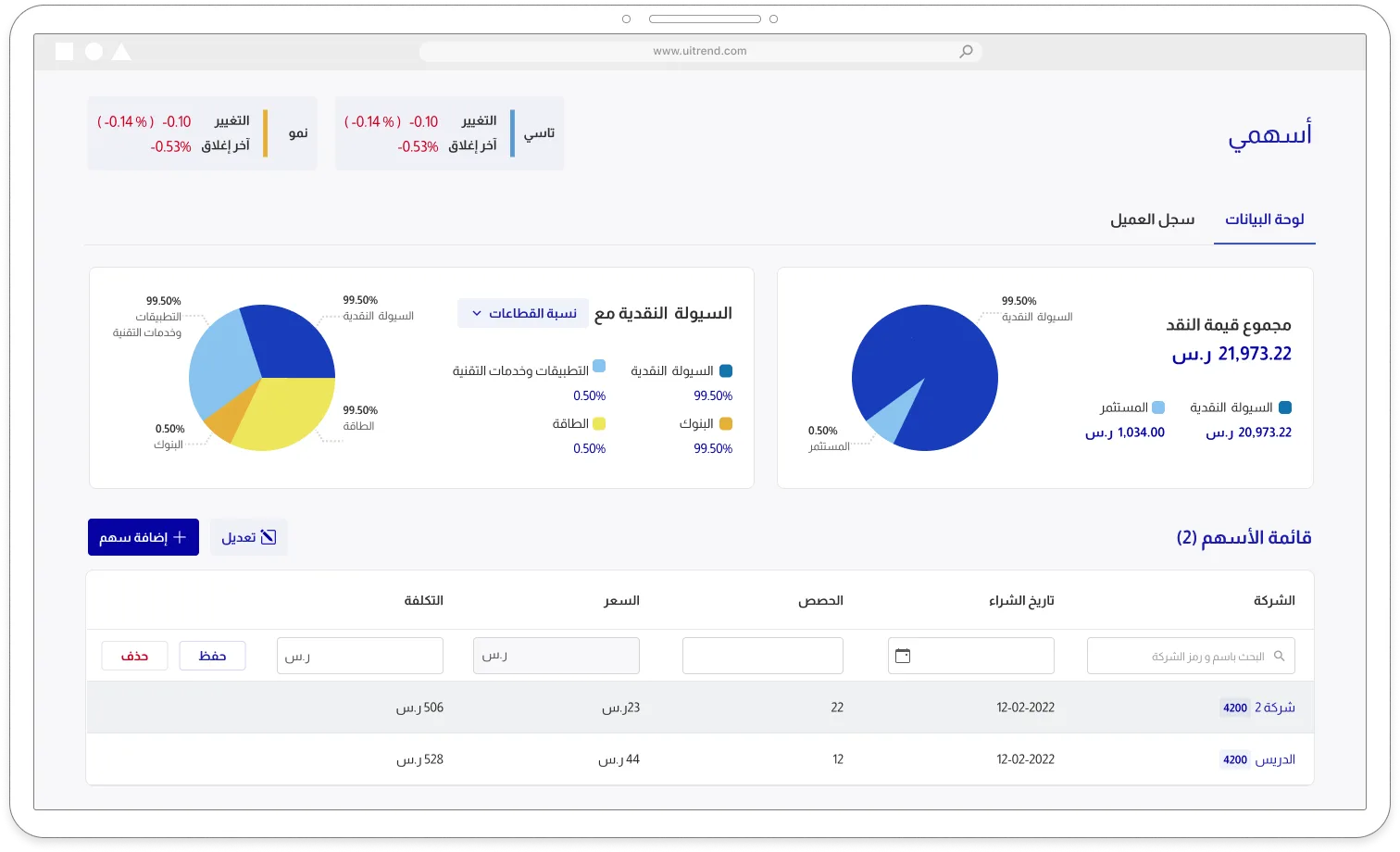Click the blue السيولة النقدية swatch in cash total legend
This screenshot has width=1400, height=852.
click(1285, 407)
